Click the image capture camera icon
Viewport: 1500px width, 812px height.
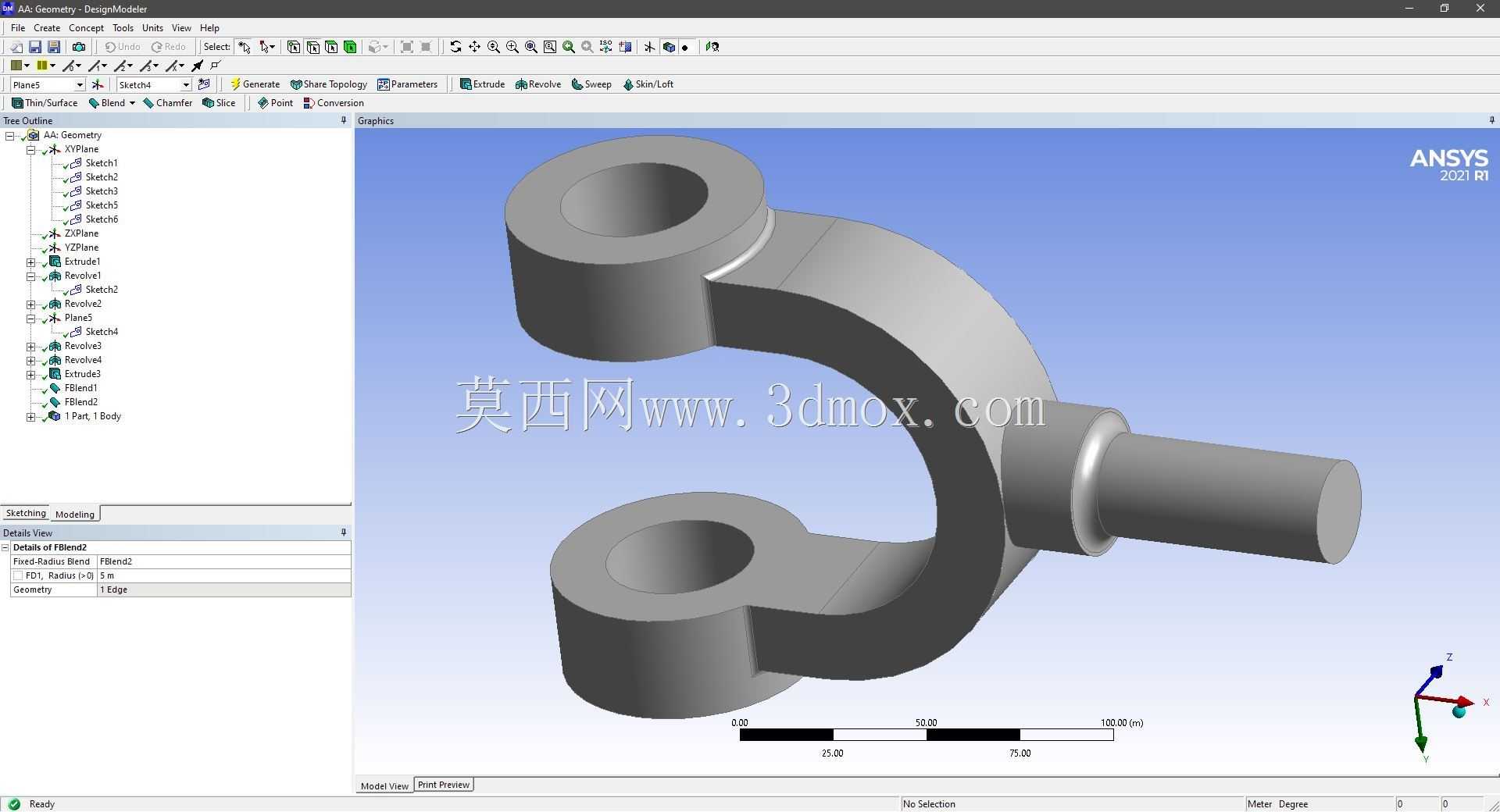coord(79,47)
